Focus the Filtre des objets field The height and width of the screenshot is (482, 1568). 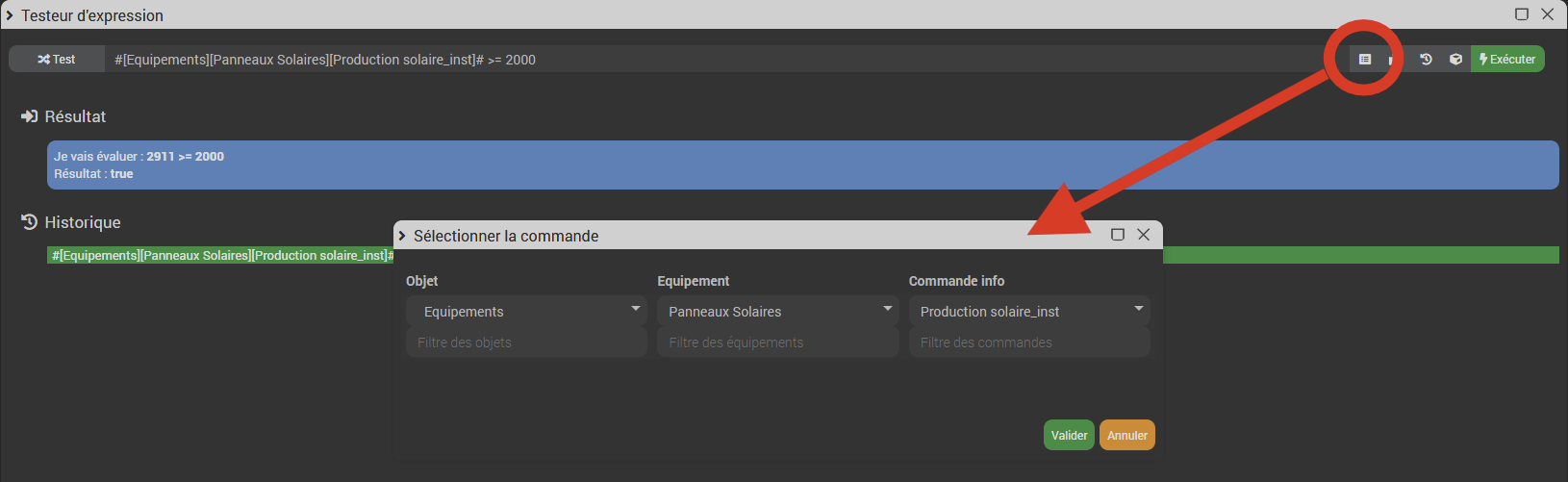[526, 342]
